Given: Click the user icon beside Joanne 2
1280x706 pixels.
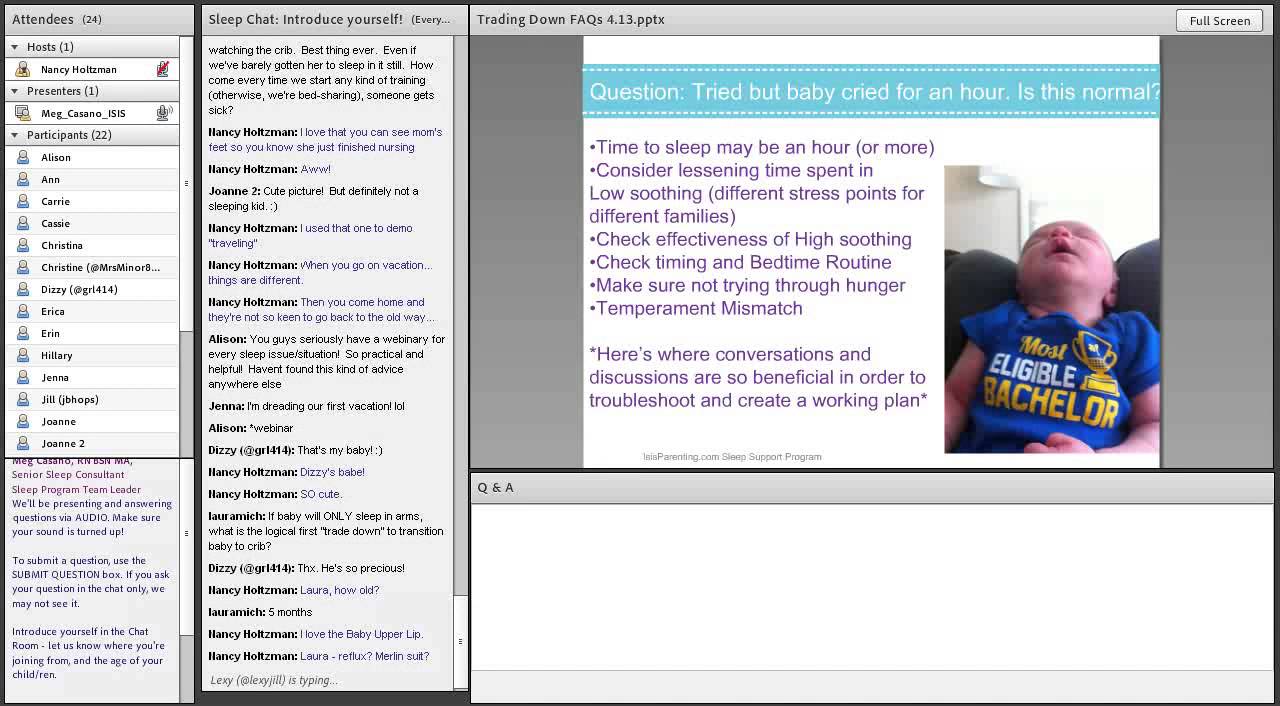Looking at the screenshot, I should 22,443.
